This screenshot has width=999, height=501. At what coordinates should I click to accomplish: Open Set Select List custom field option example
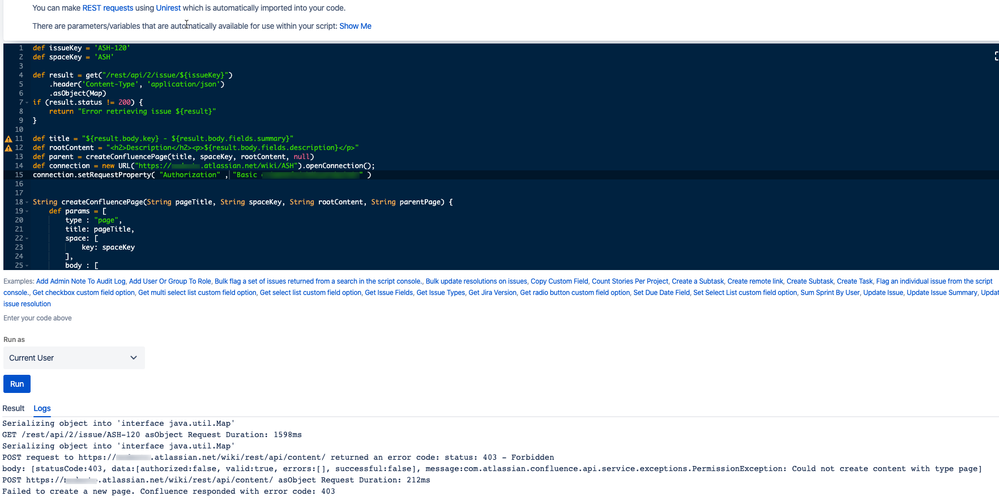745,293
